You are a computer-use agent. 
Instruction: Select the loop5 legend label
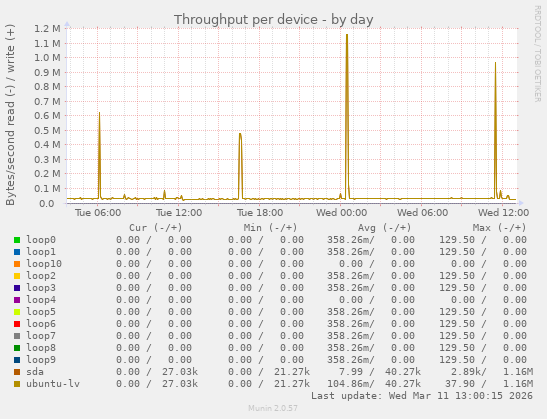pyautogui.click(x=41, y=312)
